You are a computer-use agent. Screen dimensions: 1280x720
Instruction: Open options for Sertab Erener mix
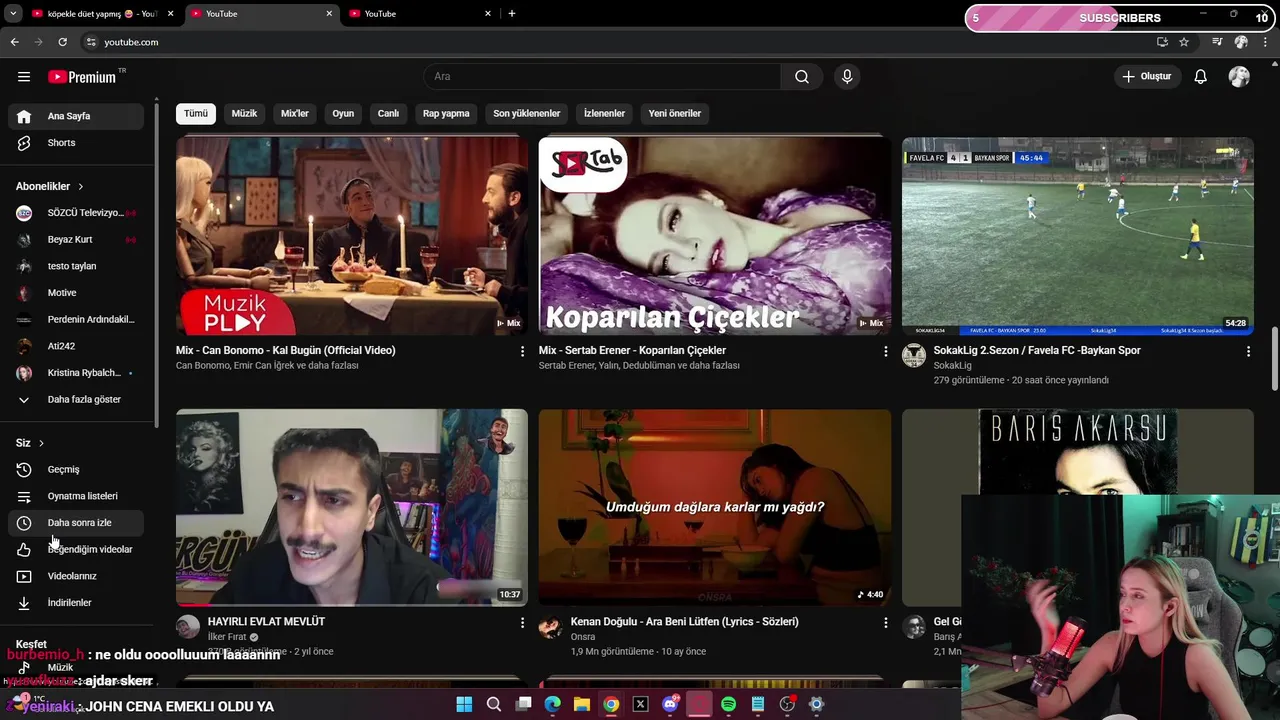tap(885, 351)
